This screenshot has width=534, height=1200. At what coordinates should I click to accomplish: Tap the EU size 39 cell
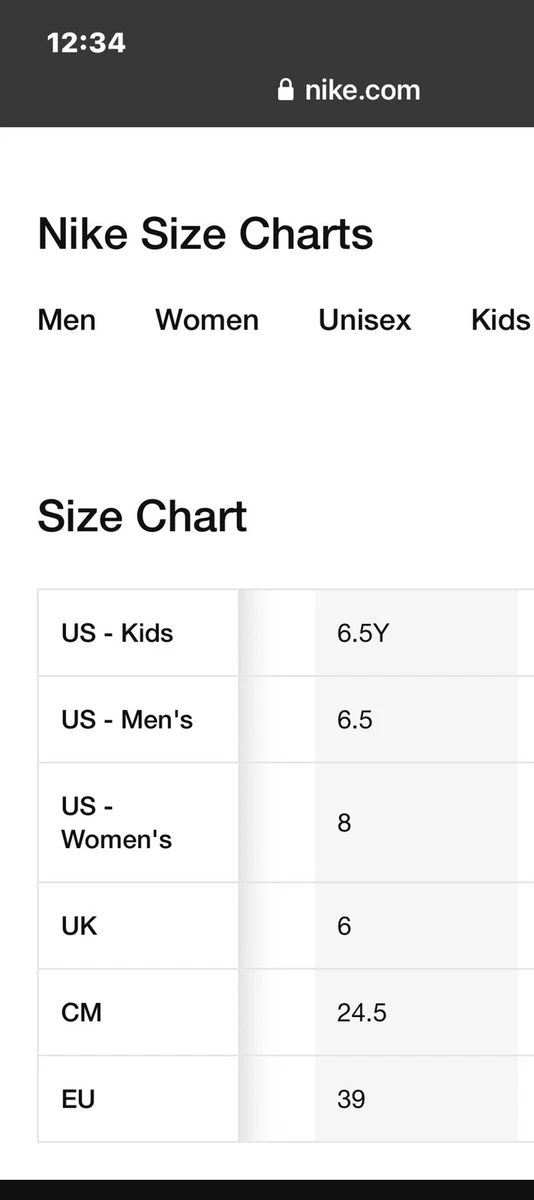416,1099
